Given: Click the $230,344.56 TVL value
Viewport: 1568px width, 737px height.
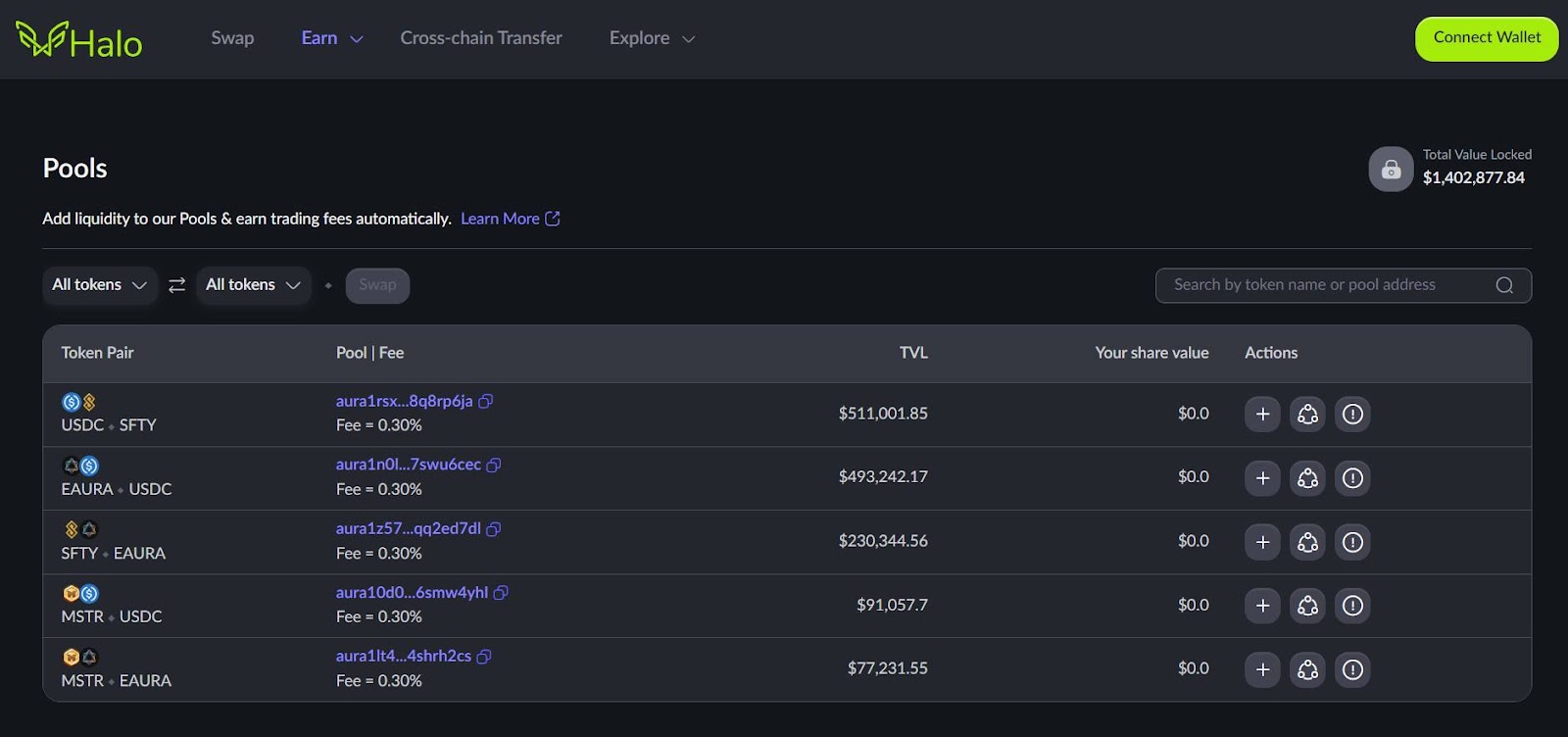Looking at the screenshot, I should (883, 541).
